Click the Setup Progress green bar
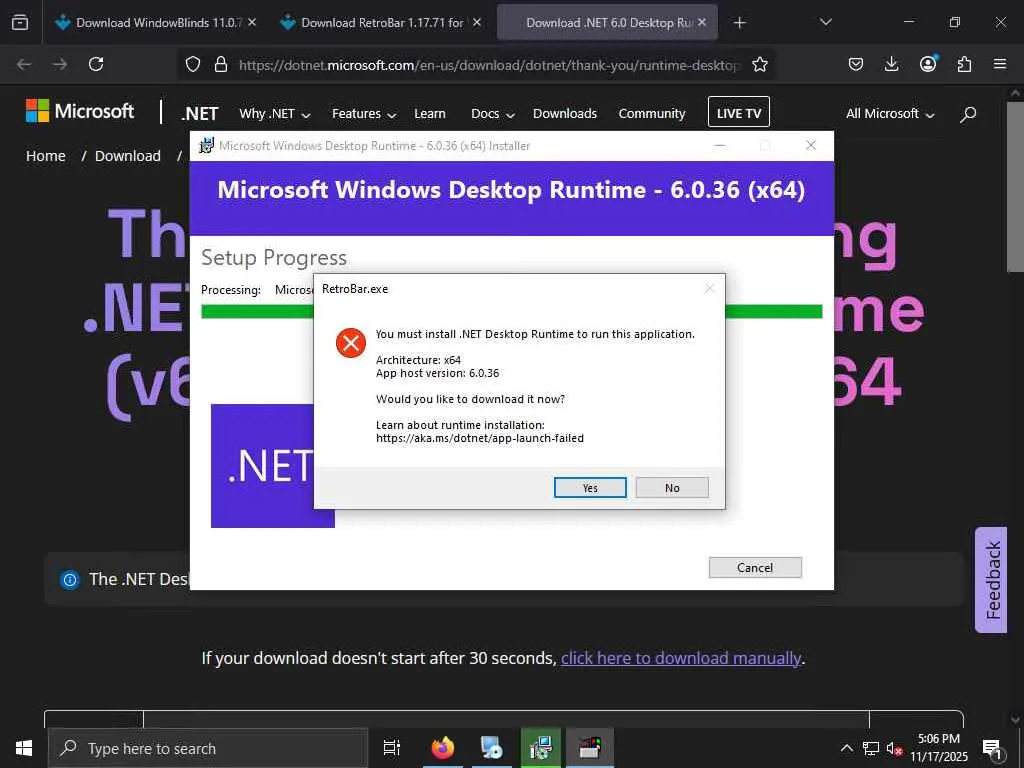This screenshot has width=1024, height=768. (x=511, y=312)
